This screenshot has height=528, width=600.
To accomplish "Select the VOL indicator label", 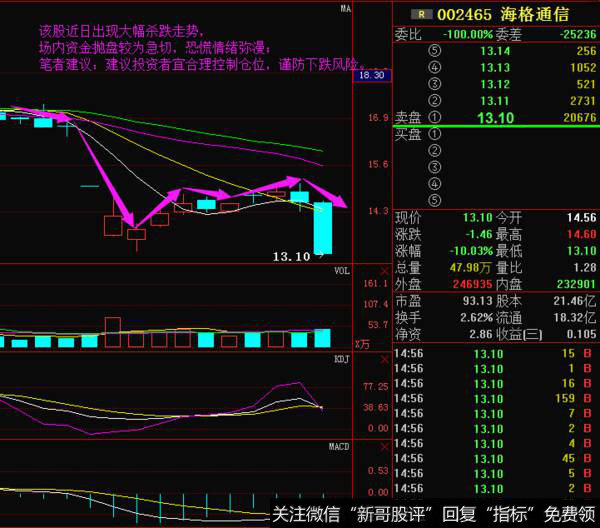I will tap(342, 271).
